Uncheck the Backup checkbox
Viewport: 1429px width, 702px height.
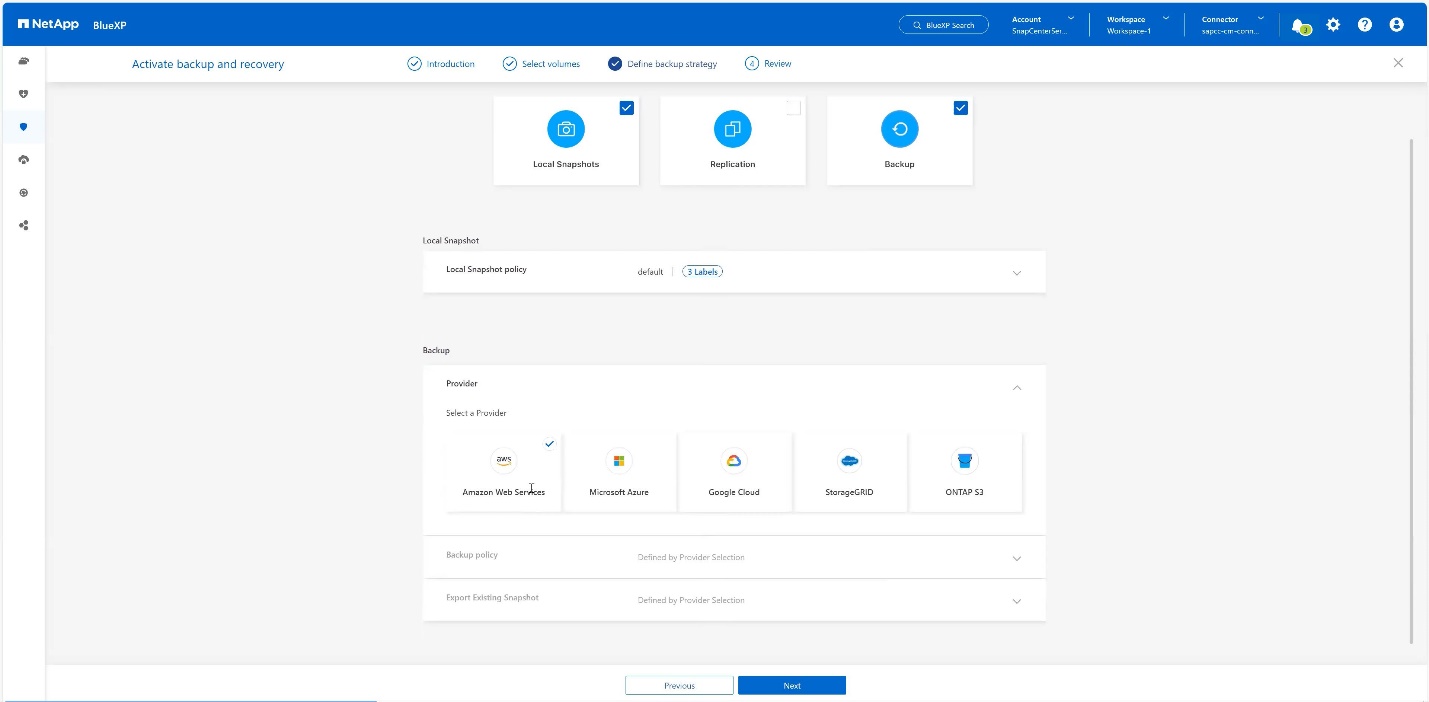point(961,108)
